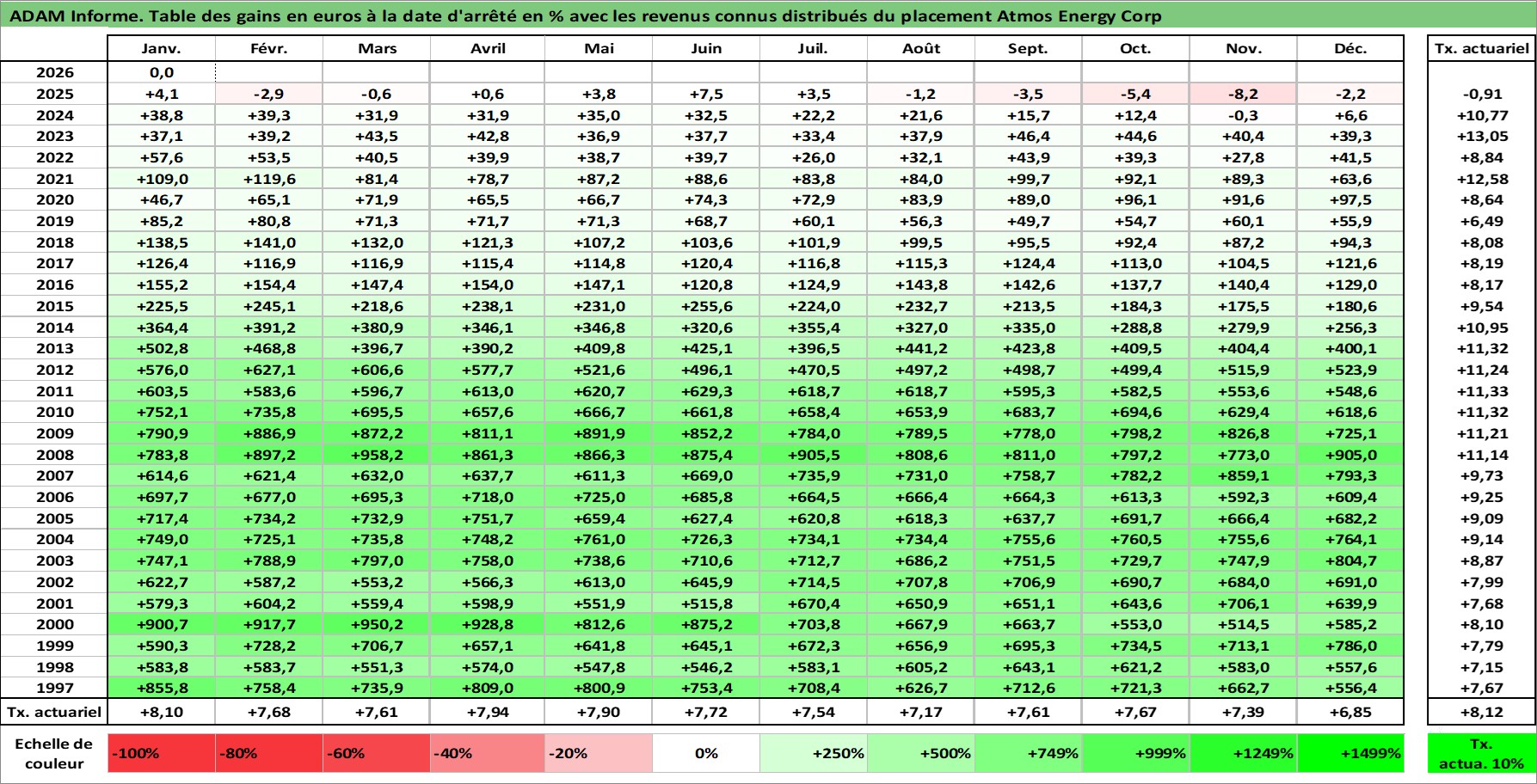
Task: Select the Août column header
Action: coord(921,49)
